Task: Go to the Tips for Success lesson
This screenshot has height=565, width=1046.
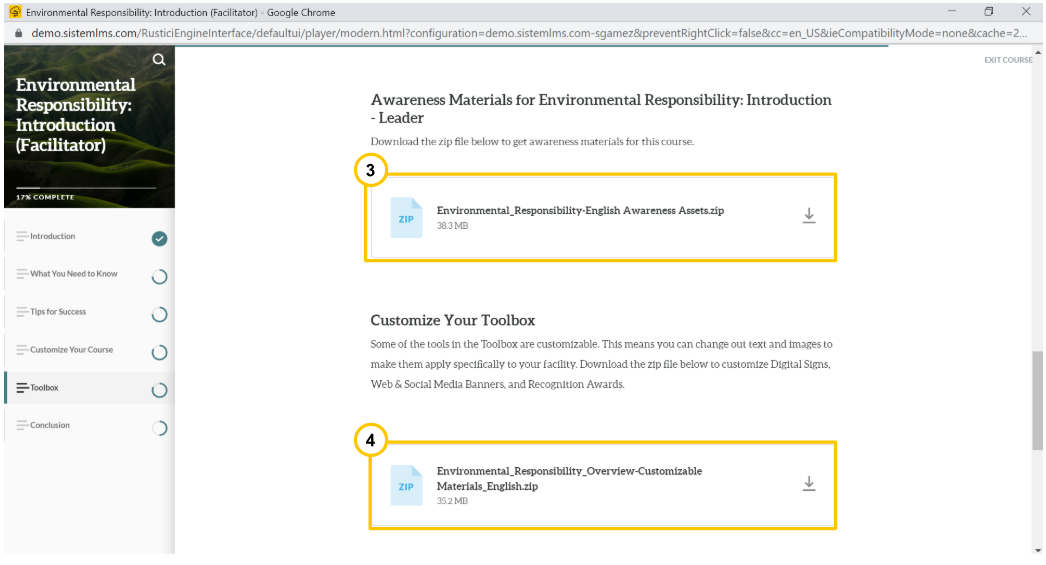Action: pos(58,312)
